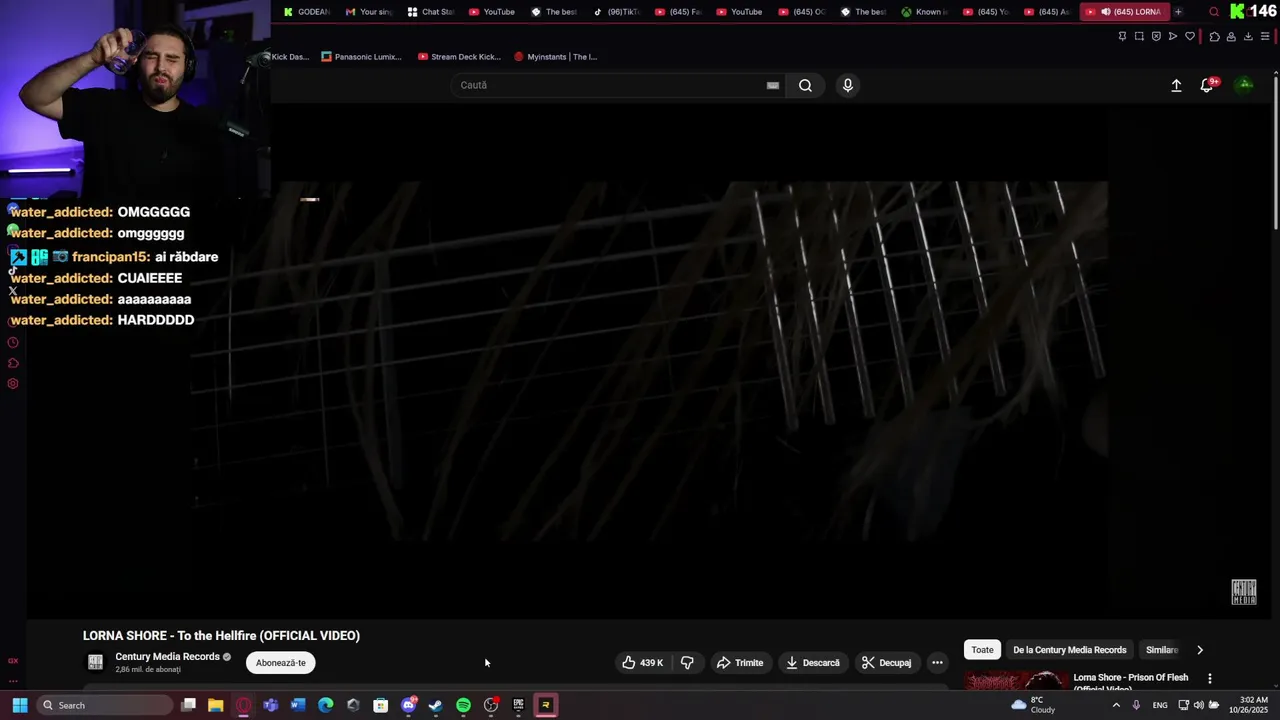Click the browser pin icon in toolbar

tap(1122, 36)
